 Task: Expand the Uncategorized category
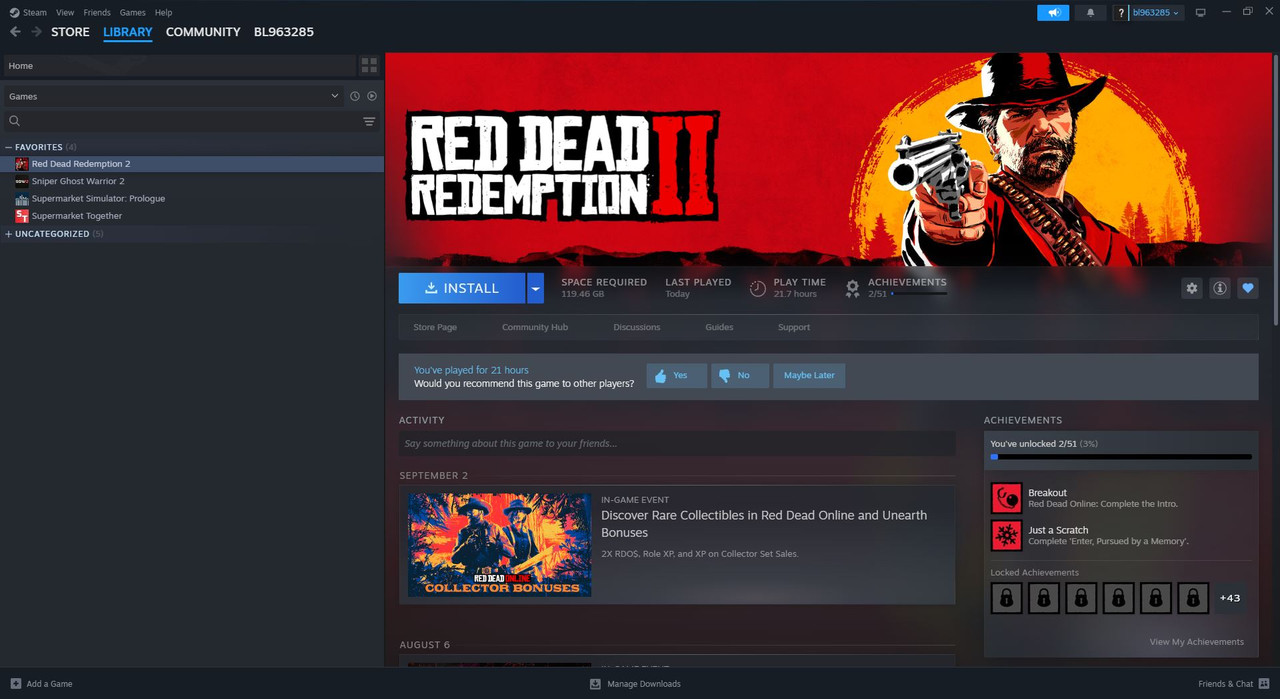tap(9, 234)
